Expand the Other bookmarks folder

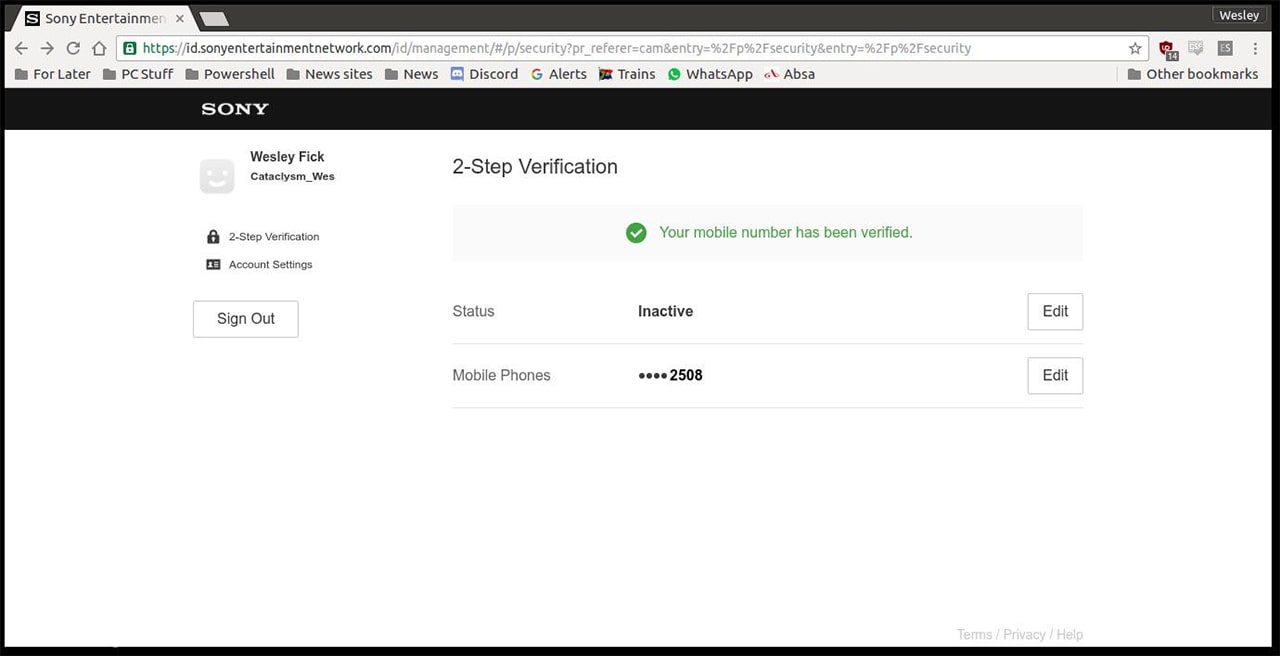click(1192, 74)
